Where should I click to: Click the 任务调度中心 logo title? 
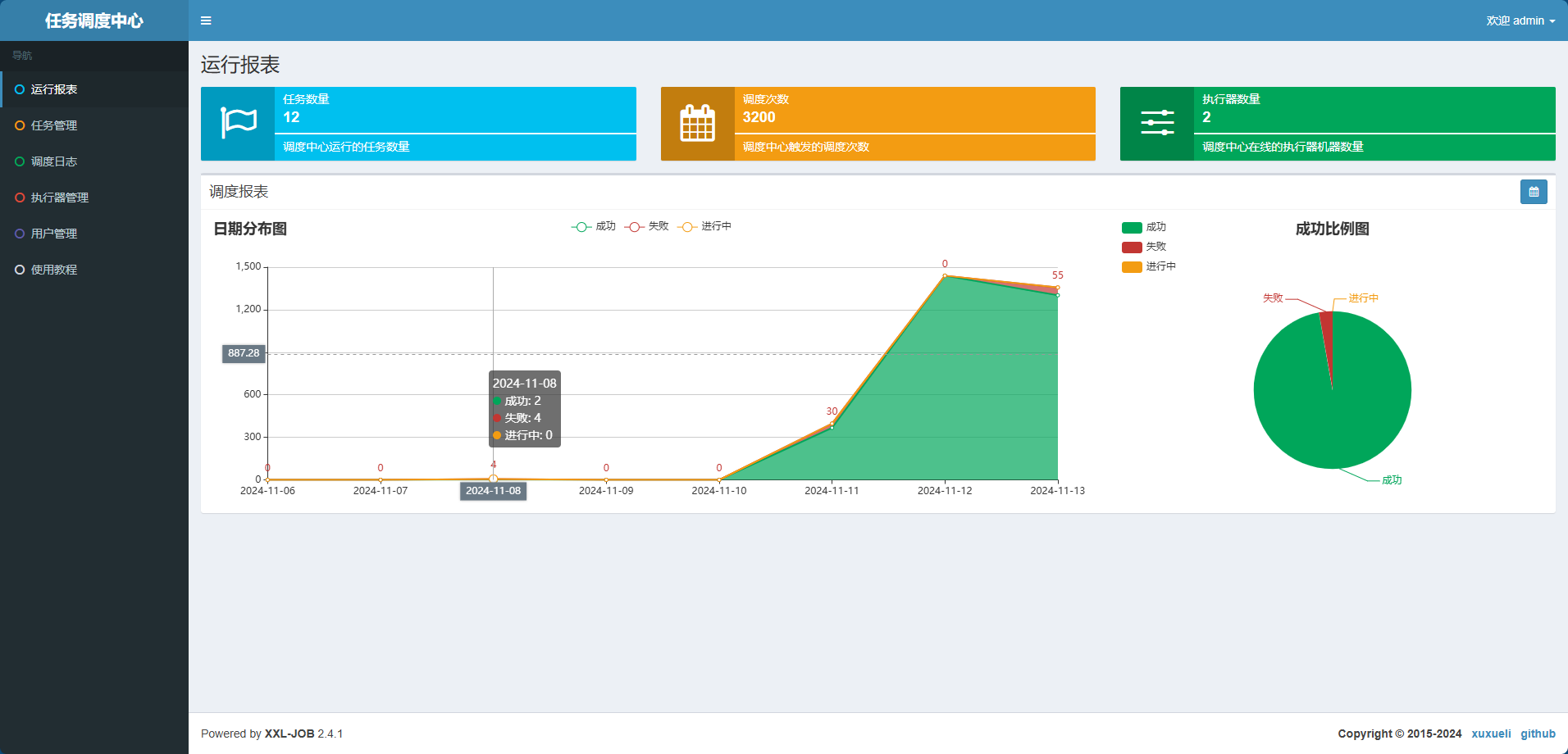click(x=94, y=20)
